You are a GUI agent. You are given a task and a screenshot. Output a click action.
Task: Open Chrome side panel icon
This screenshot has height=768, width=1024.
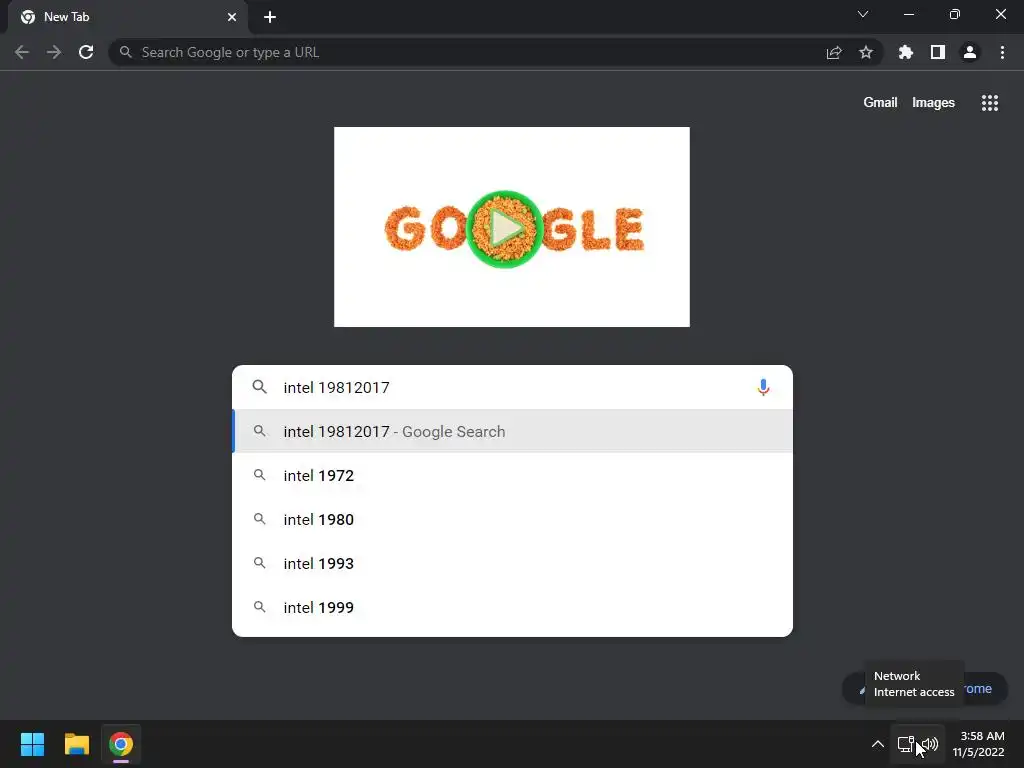pyautogui.click(x=938, y=52)
